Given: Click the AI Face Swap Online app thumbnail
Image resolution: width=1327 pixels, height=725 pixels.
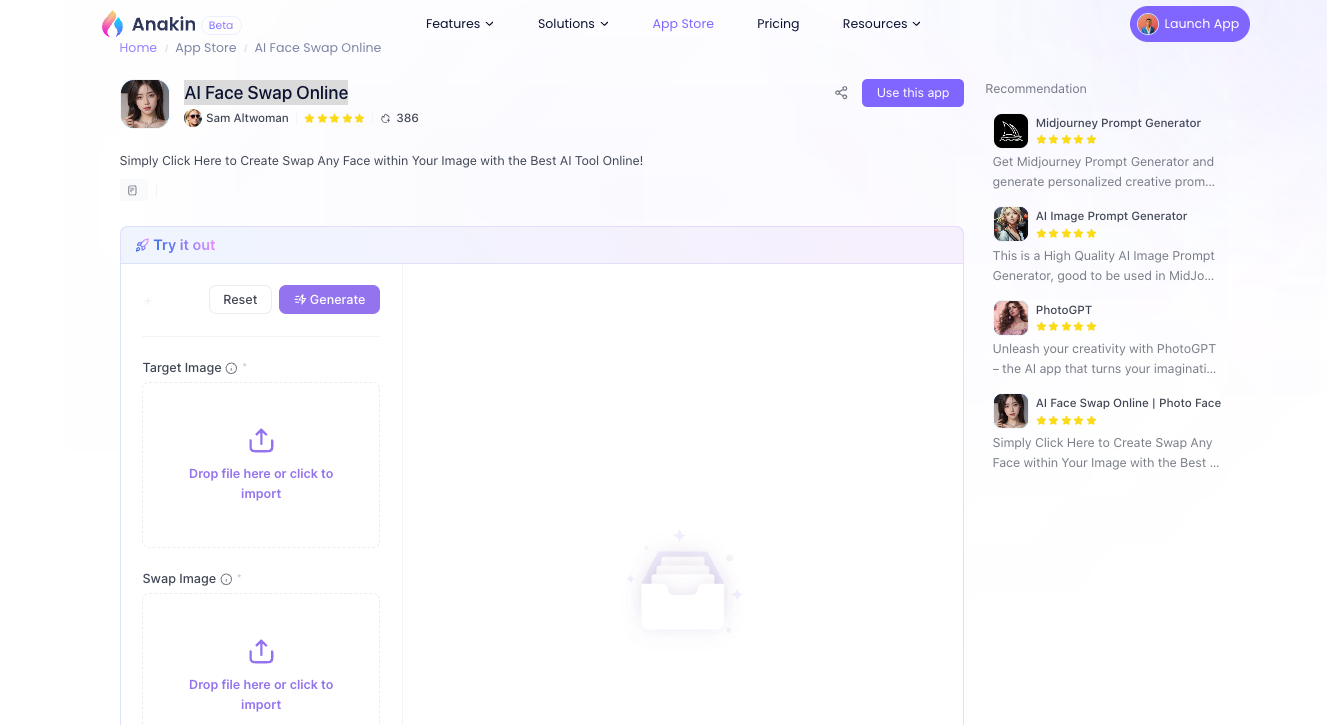Looking at the screenshot, I should [x=145, y=104].
